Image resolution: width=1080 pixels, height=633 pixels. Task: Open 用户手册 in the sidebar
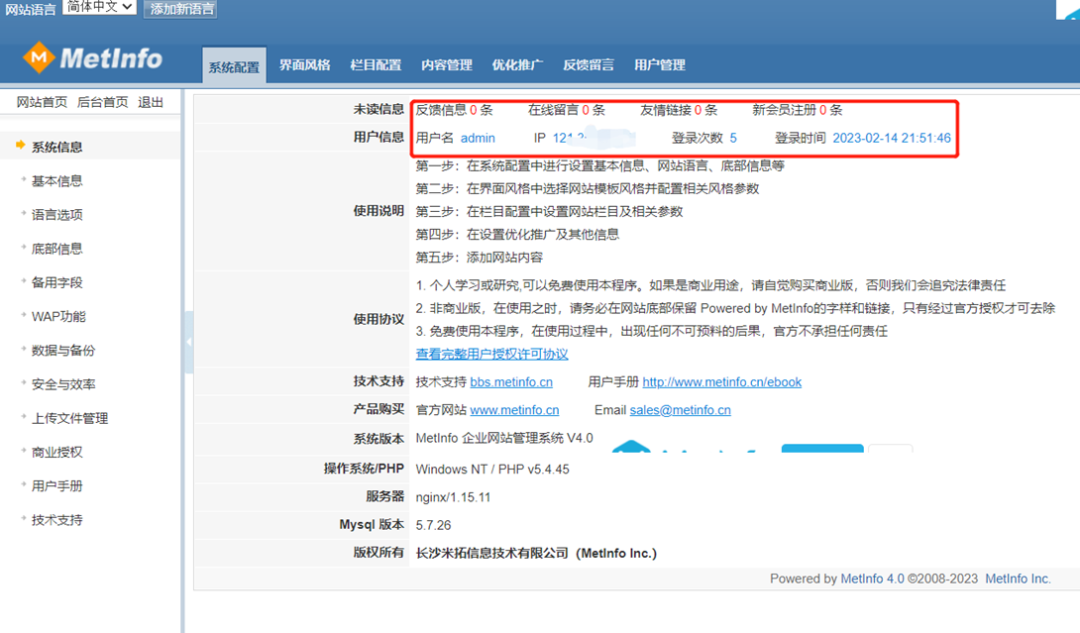[57, 486]
